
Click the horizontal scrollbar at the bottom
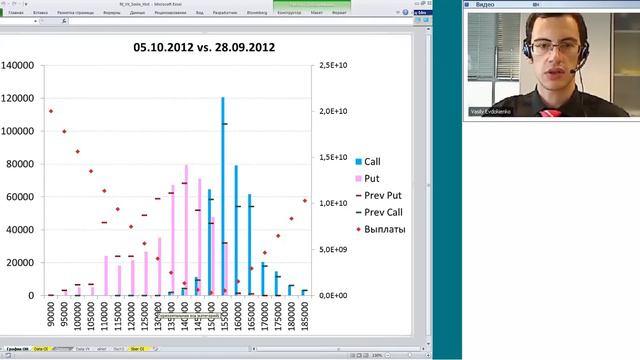pyautogui.click(x=338, y=349)
